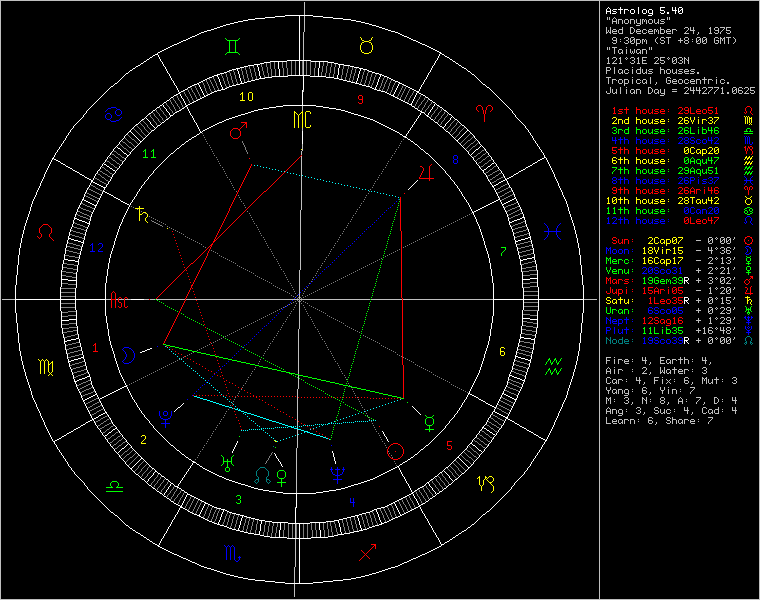The height and width of the screenshot is (600, 760).
Task: Select the green Mercury symbol in the chart
Action: pyautogui.click(x=429, y=423)
